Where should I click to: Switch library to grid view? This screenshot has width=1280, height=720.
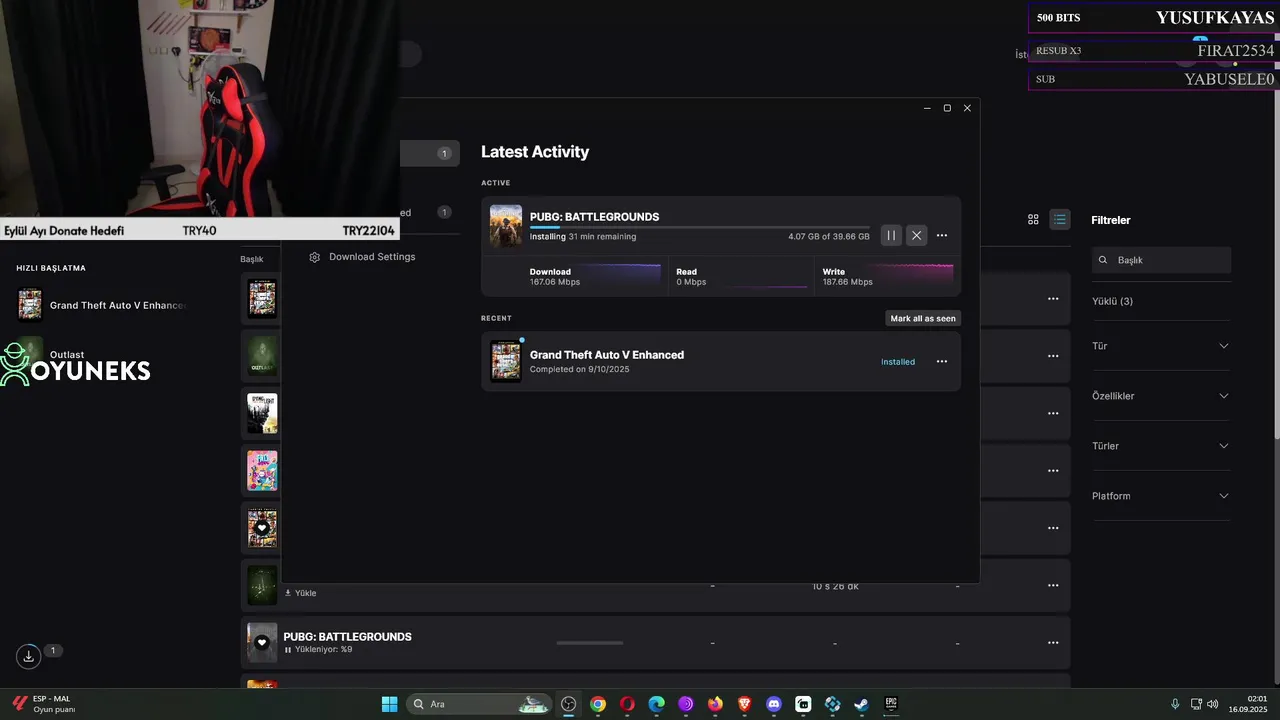(1033, 220)
